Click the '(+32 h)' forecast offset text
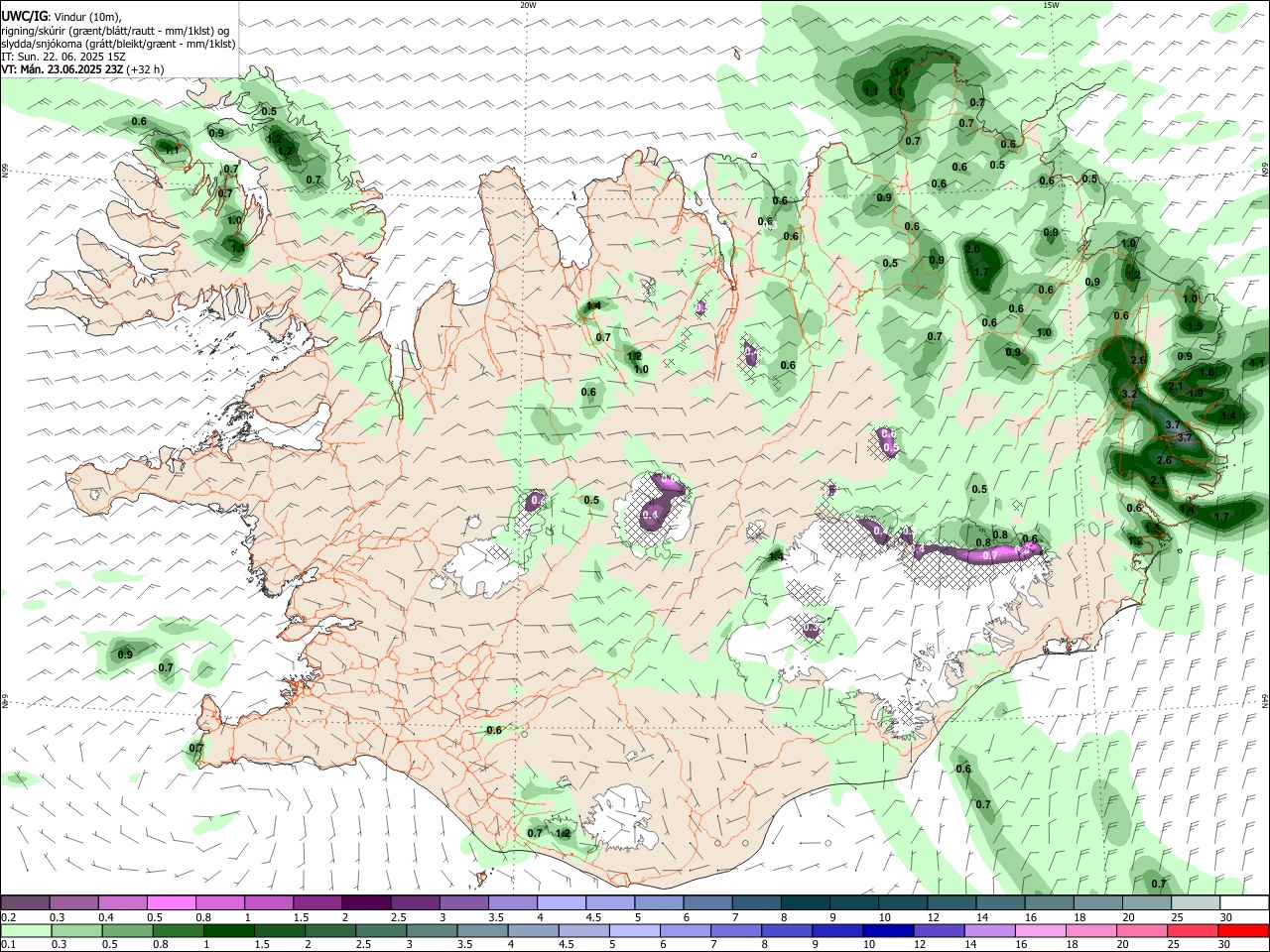This screenshot has height=952, width=1270. (x=146, y=69)
